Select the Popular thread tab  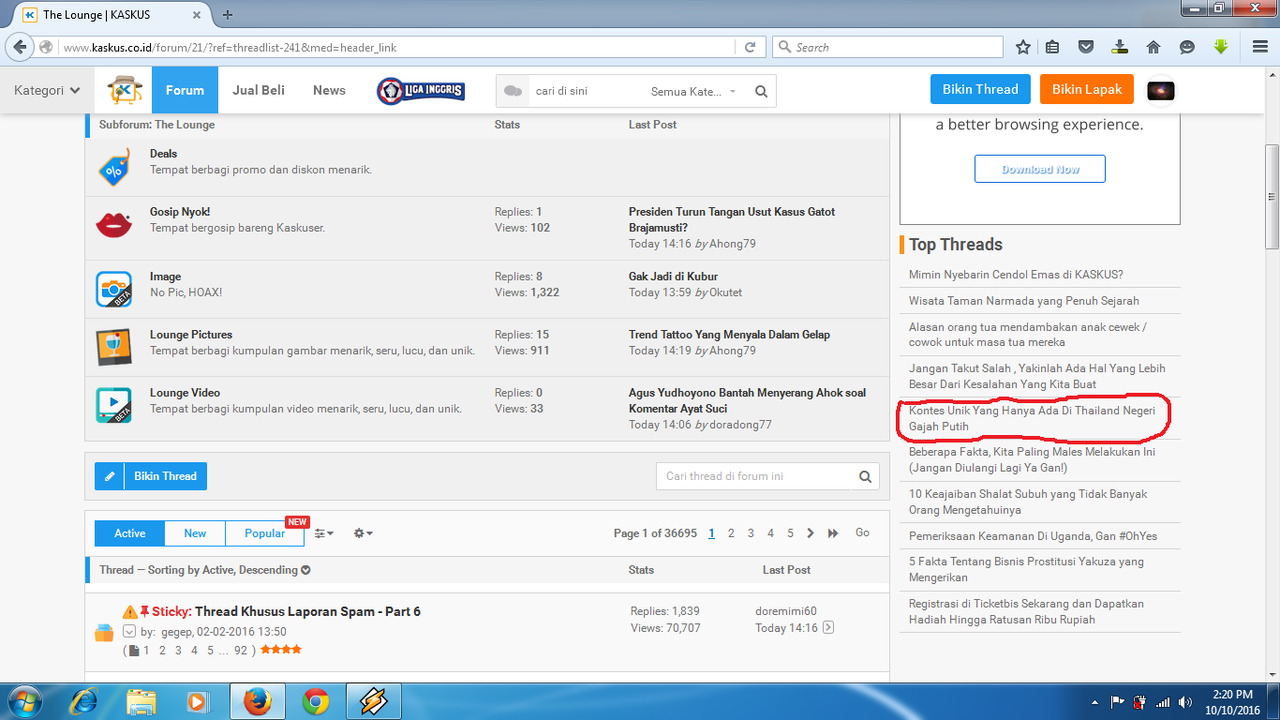[x=265, y=533]
